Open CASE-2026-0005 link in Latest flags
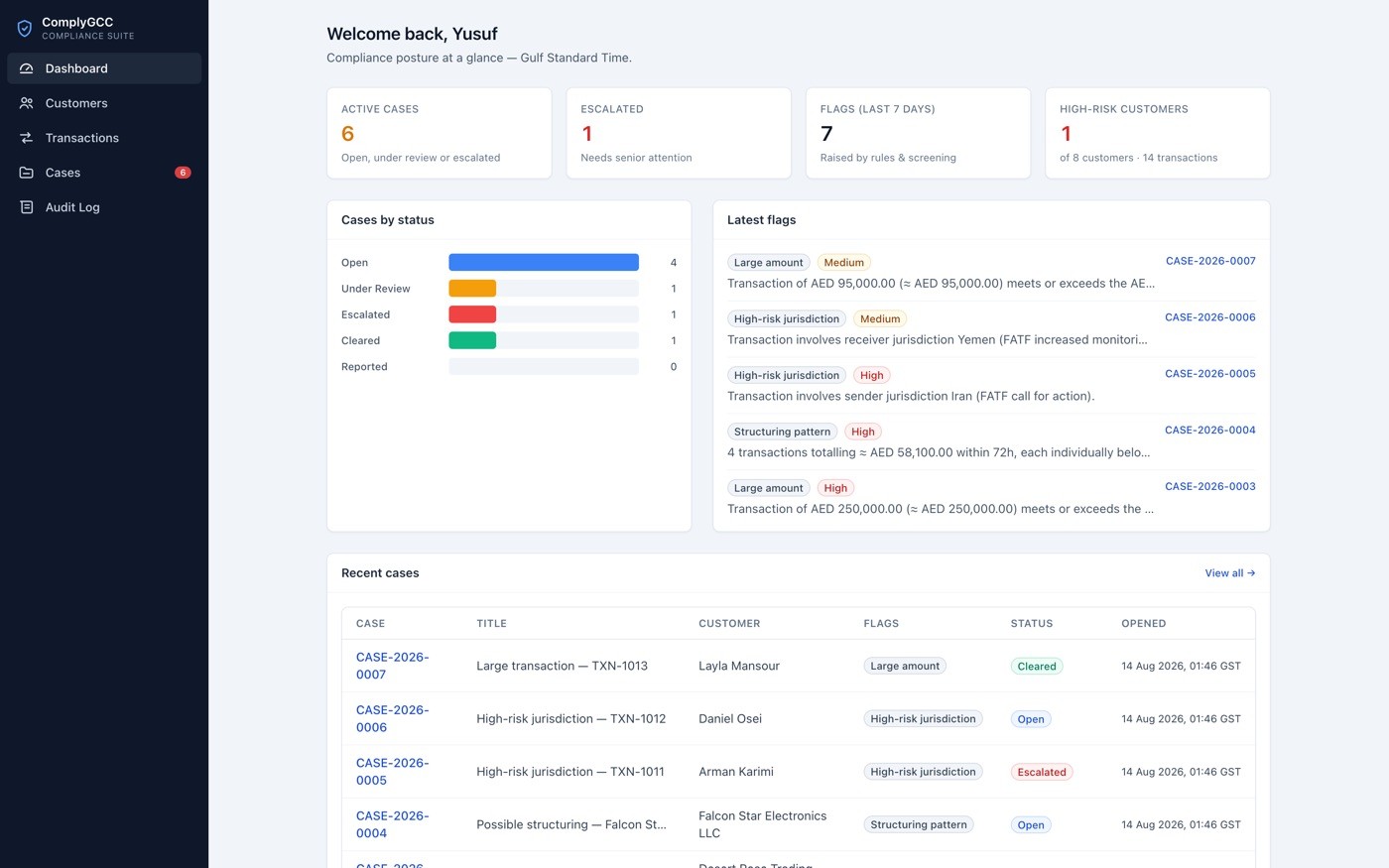The width and height of the screenshot is (1389, 868). [x=1210, y=374]
